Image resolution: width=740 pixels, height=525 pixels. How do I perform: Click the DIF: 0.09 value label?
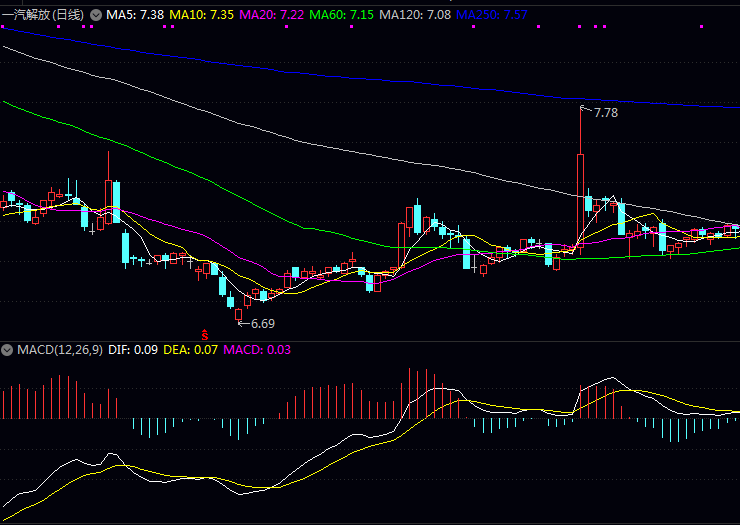pyautogui.click(x=132, y=350)
